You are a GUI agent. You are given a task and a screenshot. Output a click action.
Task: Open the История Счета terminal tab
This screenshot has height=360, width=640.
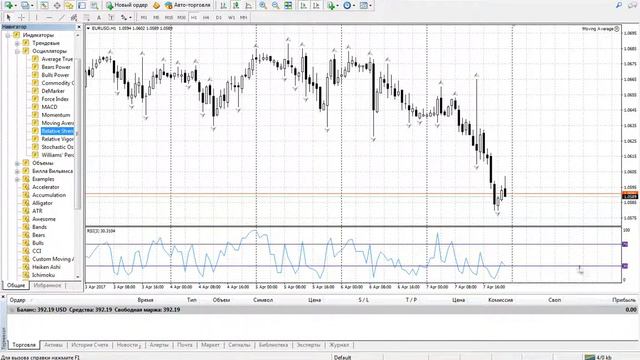(90, 345)
